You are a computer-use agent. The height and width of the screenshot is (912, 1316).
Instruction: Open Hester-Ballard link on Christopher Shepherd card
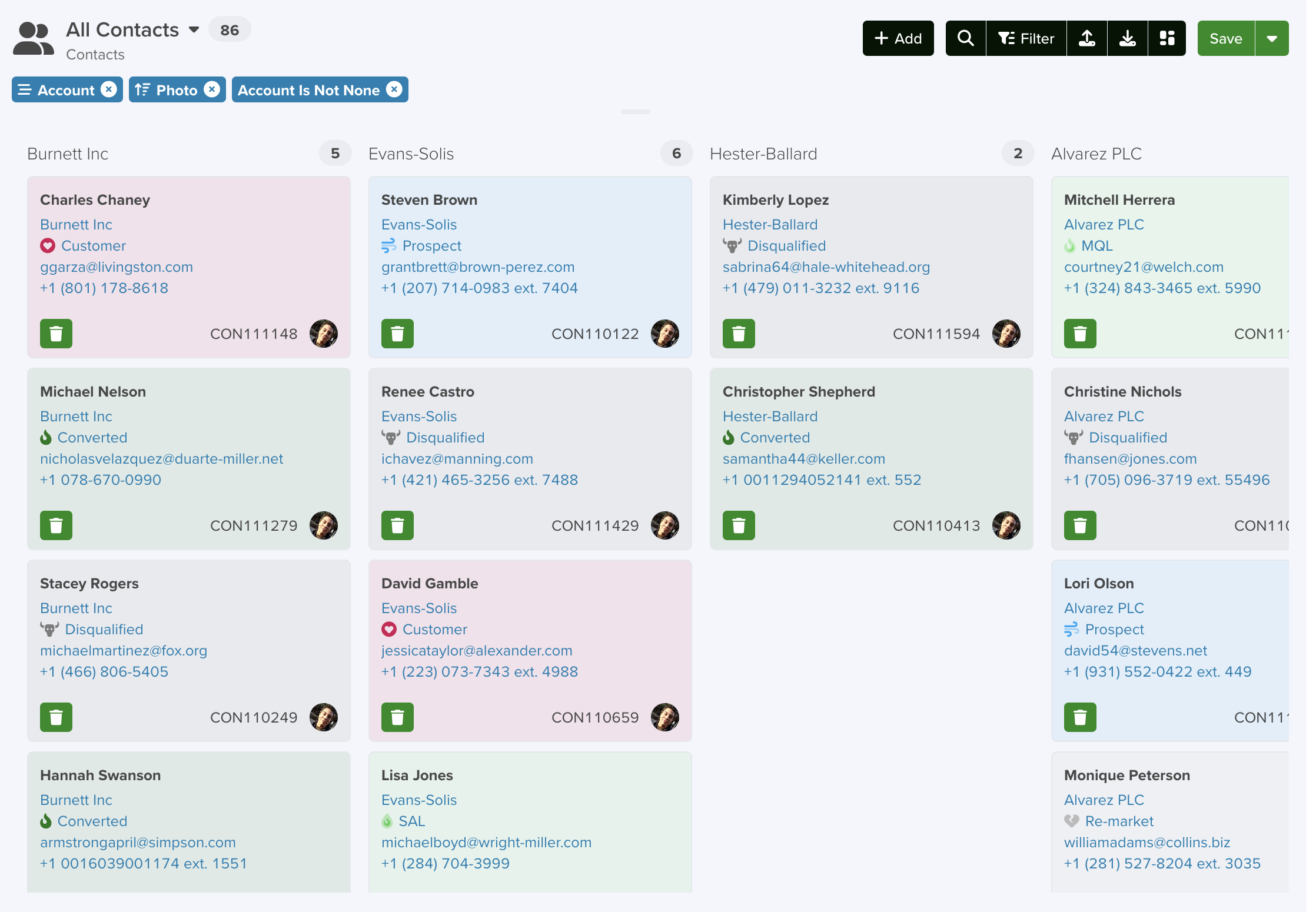[770, 416]
